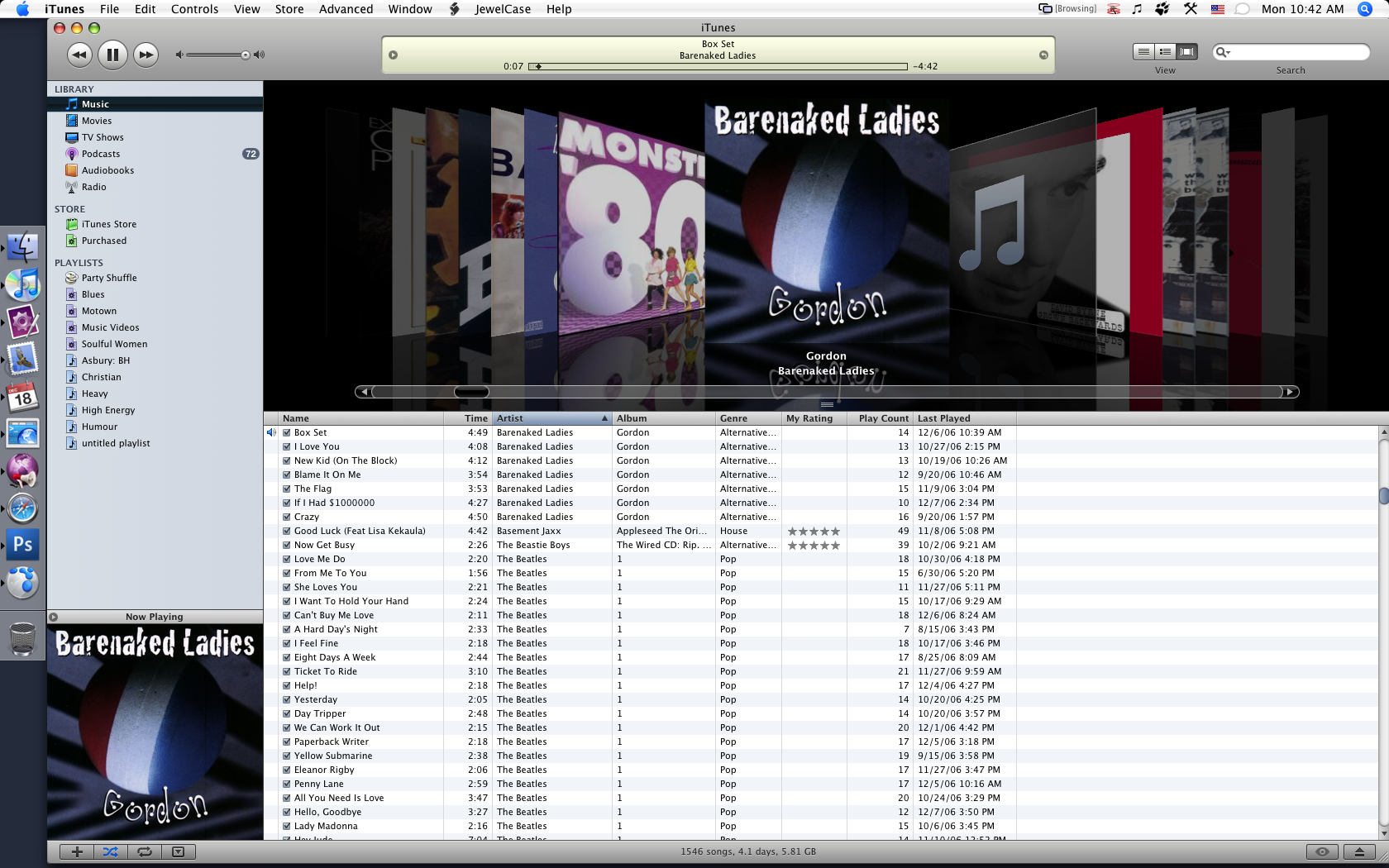Viewport: 1389px width, 868px height.
Task: Uncheck the Yesterday song checkbox
Action: [287, 699]
